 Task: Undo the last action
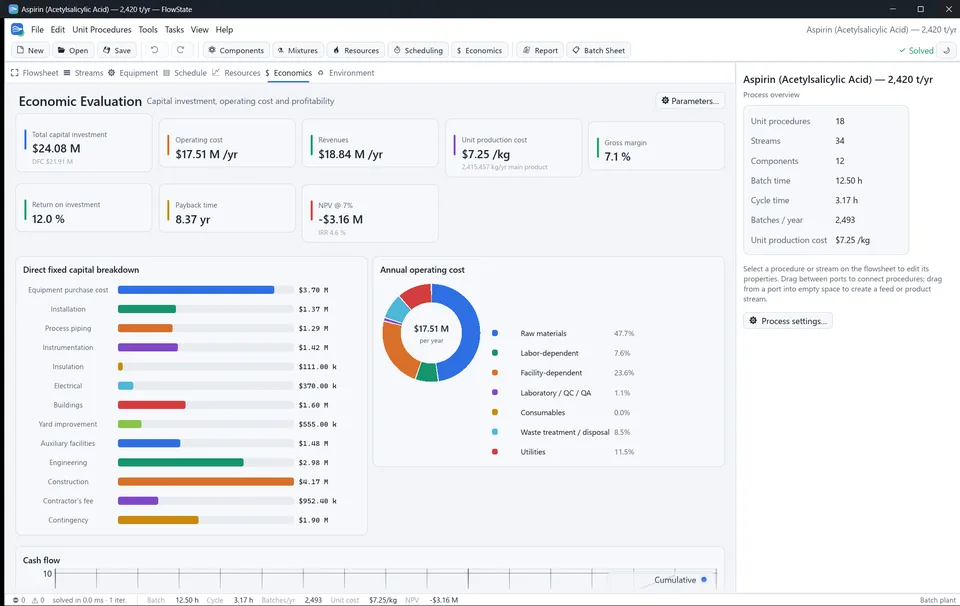(x=154, y=50)
